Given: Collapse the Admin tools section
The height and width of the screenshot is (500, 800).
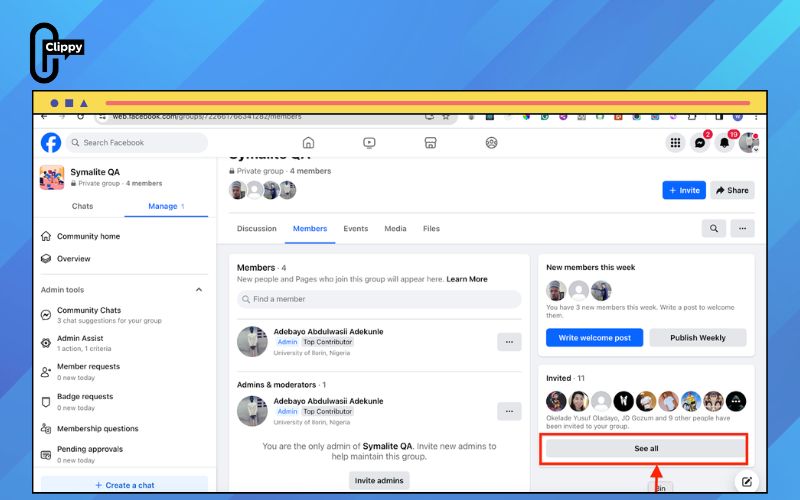Looking at the screenshot, I should point(199,290).
